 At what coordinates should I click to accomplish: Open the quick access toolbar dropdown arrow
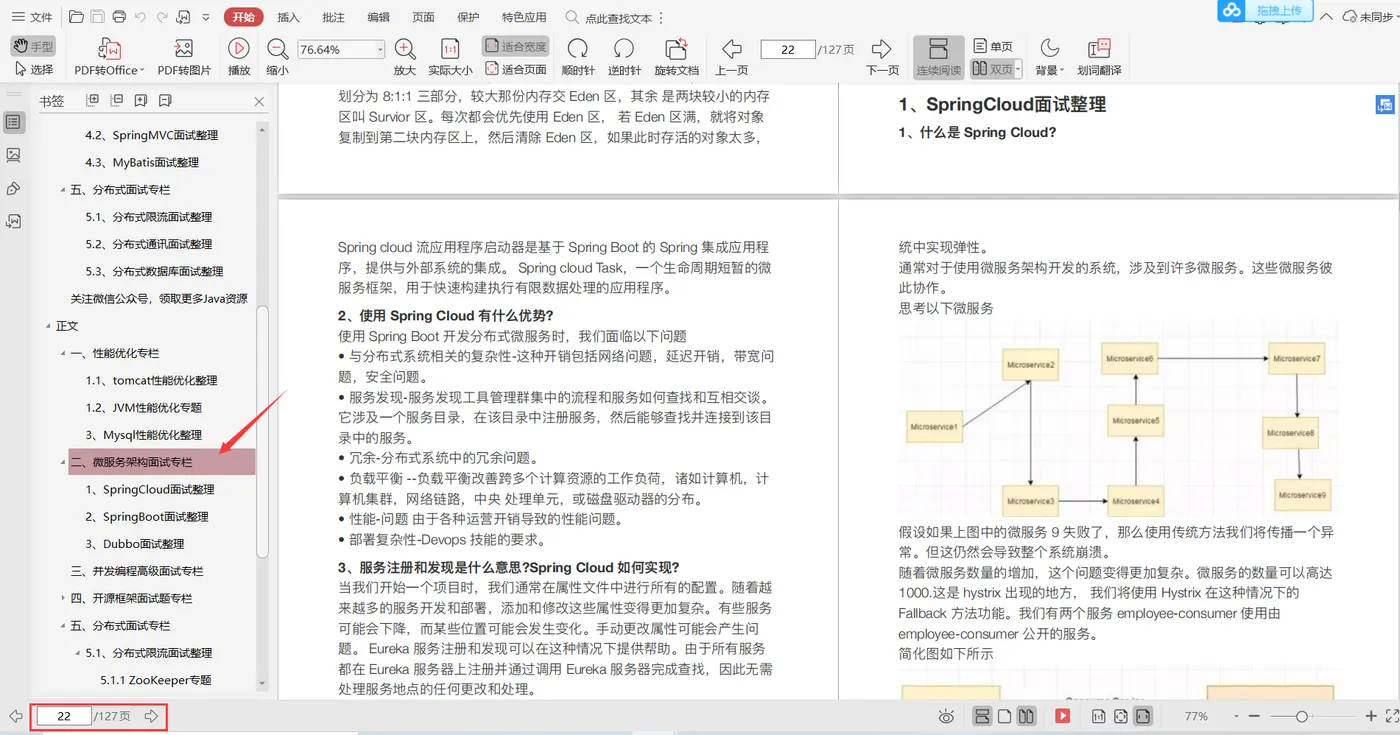tap(205, 18)
